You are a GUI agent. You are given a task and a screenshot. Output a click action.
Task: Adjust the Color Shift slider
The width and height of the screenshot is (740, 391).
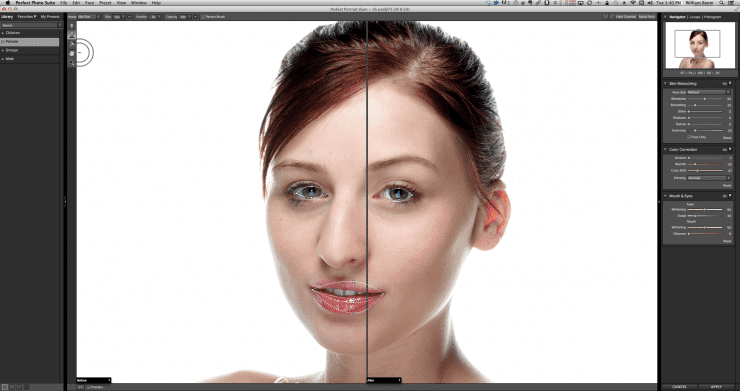pyautogui.click(x=705, y=170)
